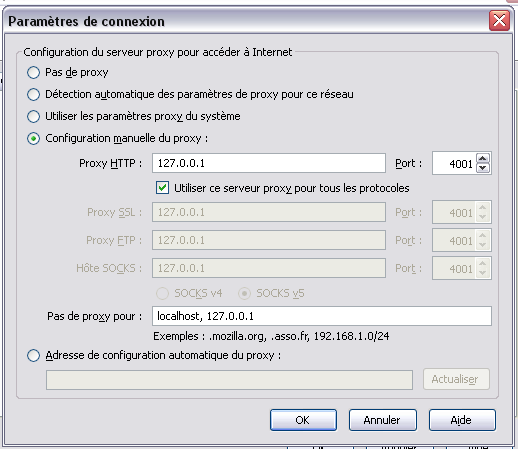Open help with the Aide button
Viewport: 518px width, 449px height.
[x=462, y=420]
